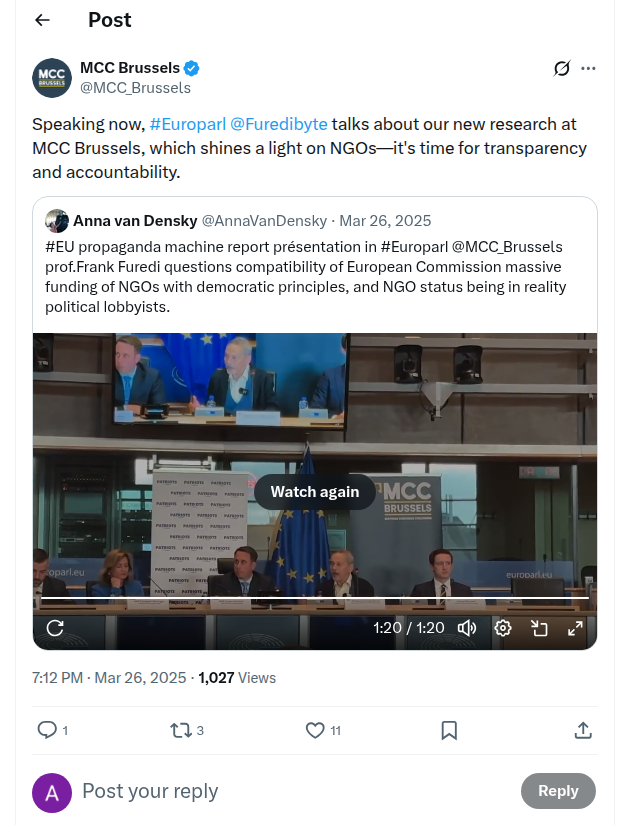The height and width of the screenshot is (825, 628).
Task: Retweet MCC Brussels' post
Action: [181, 730]
